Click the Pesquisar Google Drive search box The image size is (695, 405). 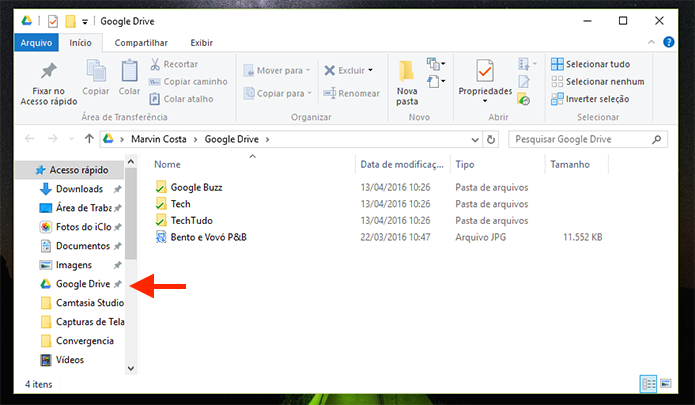tap(588, 140)
